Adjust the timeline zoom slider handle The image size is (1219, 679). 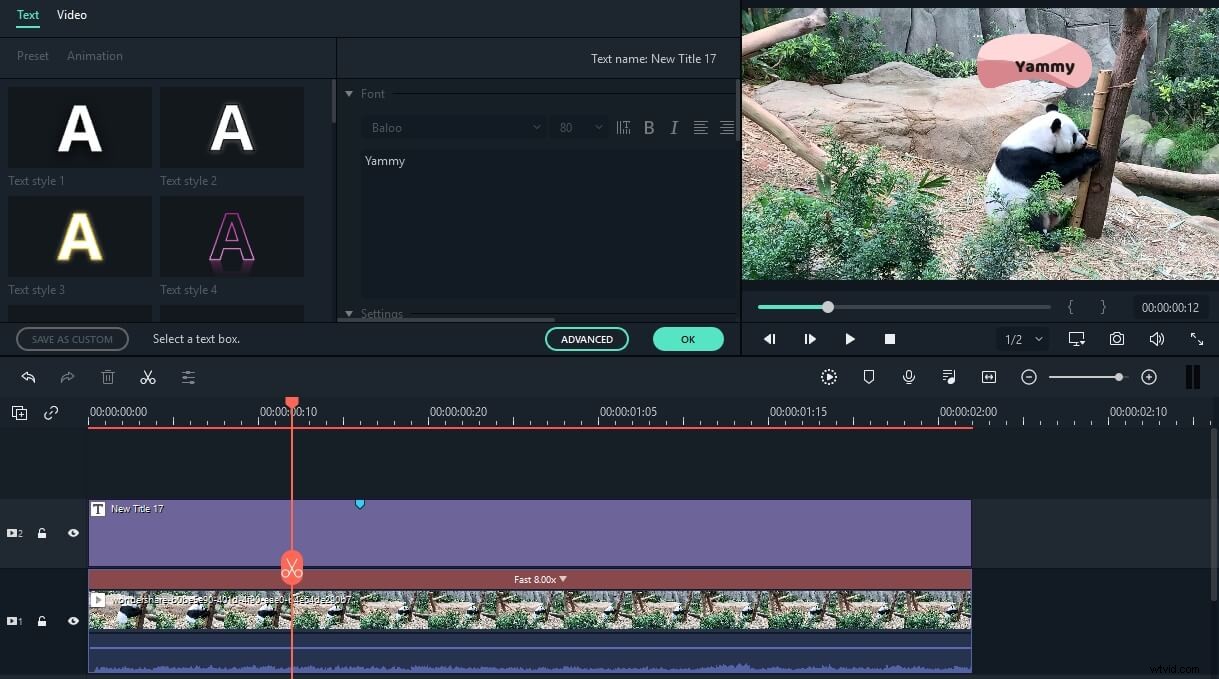coord(1119,377)
